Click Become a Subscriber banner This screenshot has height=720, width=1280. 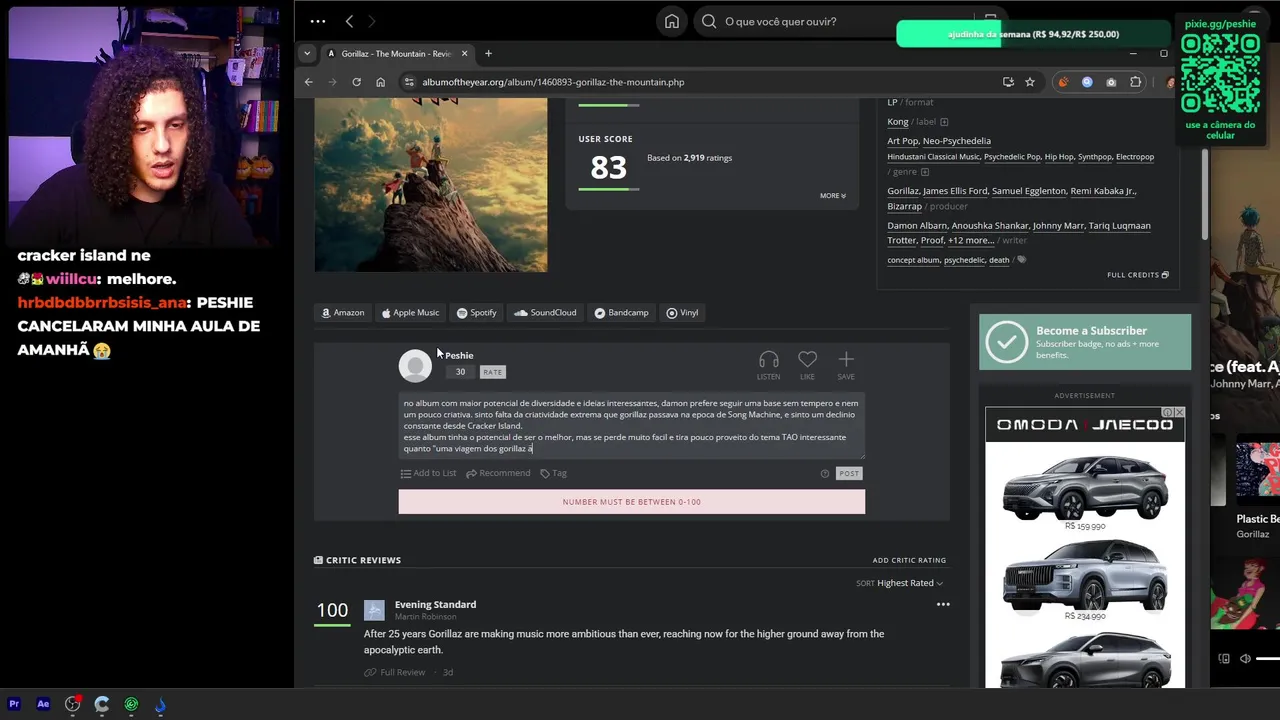coord(1085,342)
